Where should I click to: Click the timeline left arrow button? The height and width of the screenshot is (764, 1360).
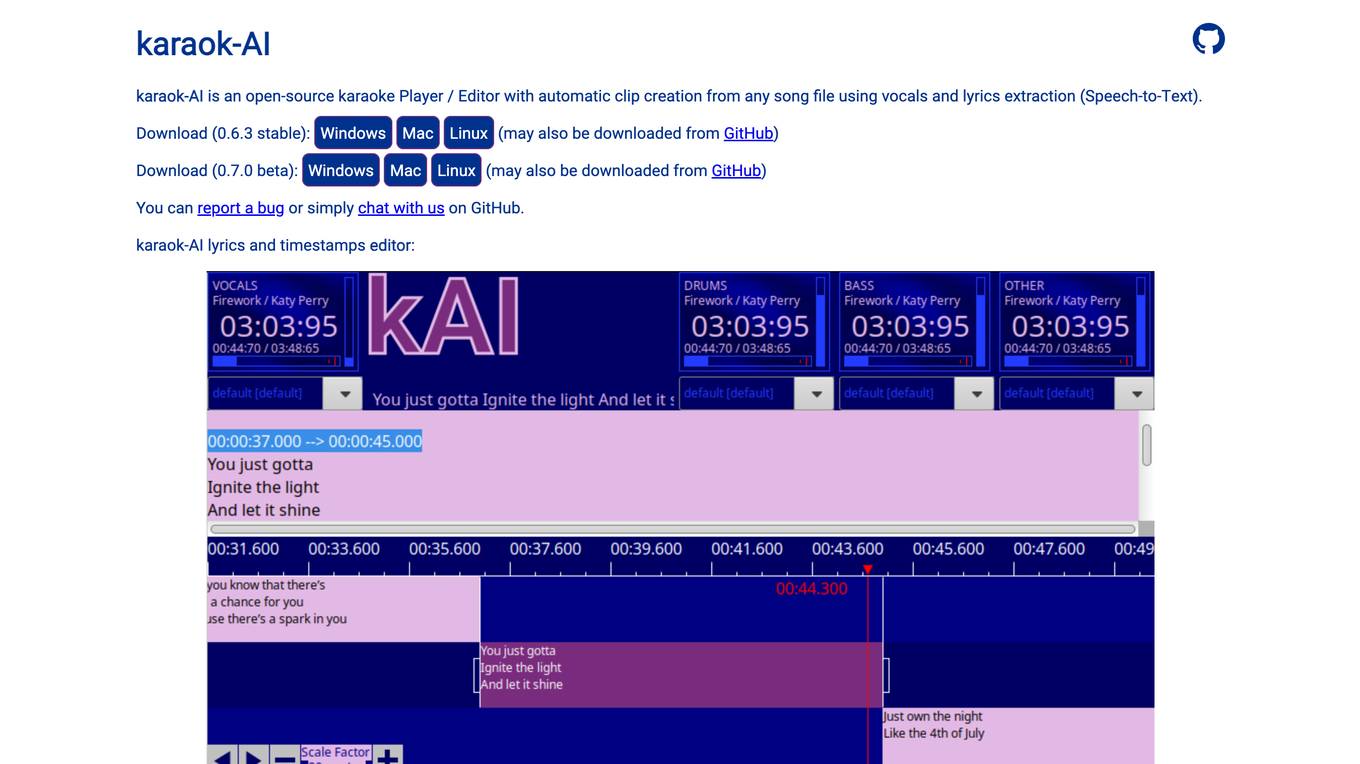point(222,756)
